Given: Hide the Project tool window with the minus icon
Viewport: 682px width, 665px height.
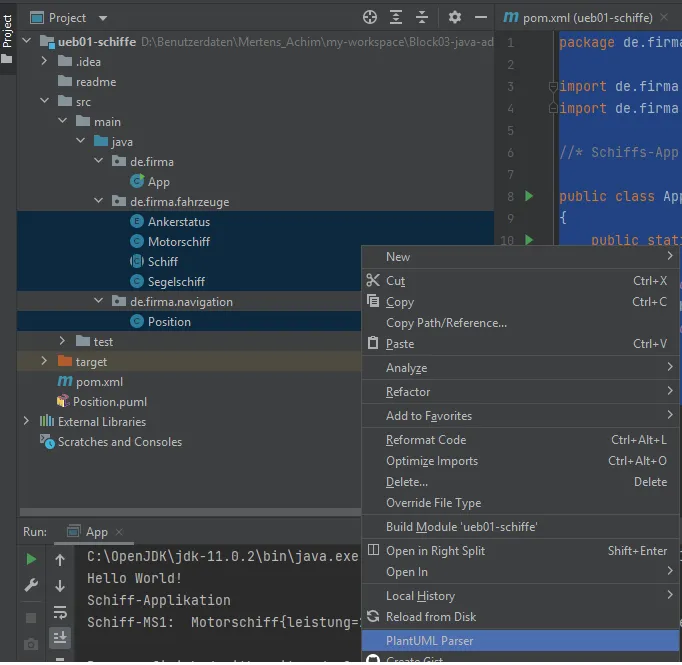Looking at the screenshot, I should coord(481,17).
